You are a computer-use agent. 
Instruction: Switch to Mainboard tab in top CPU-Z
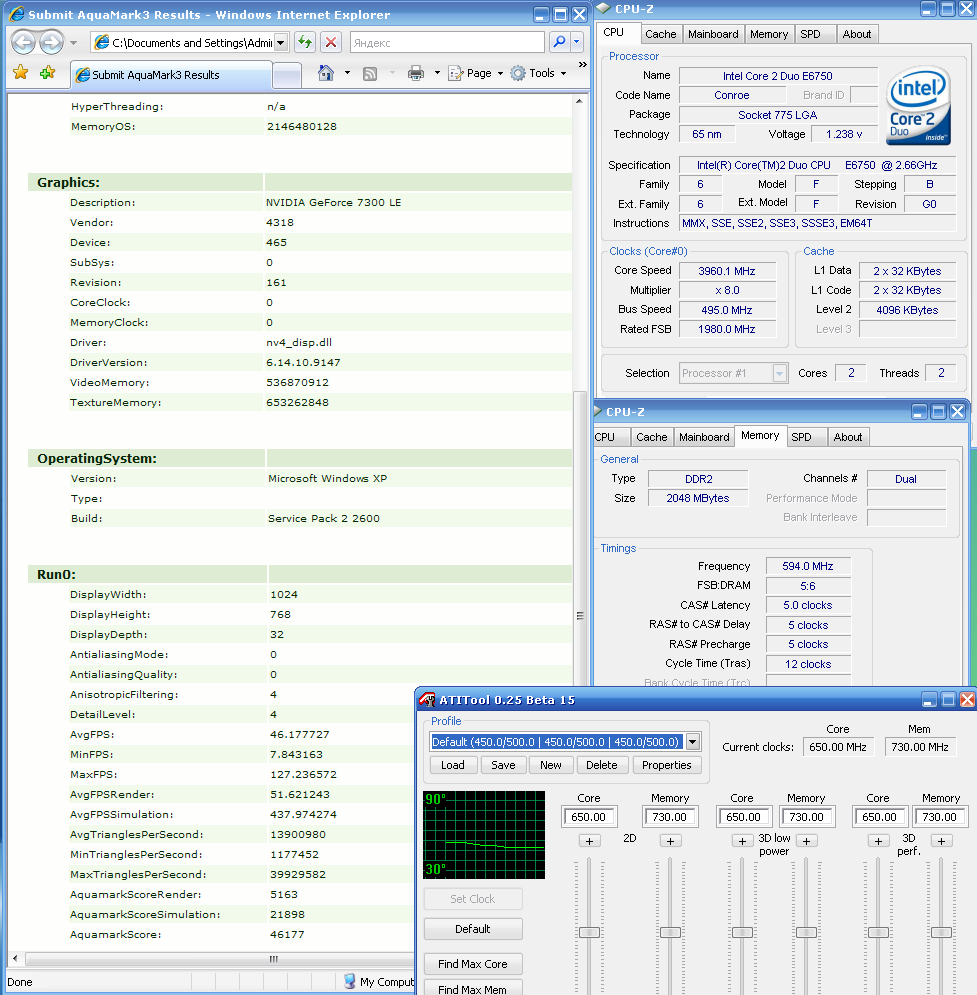pyautogui.click(x=713, y=34)
